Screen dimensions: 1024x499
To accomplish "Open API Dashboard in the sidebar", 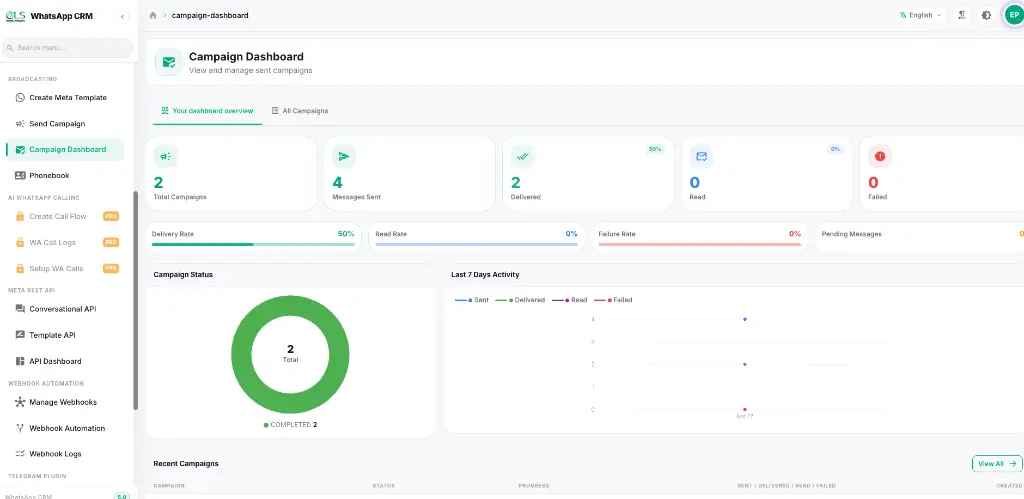I will pos(65,361).
